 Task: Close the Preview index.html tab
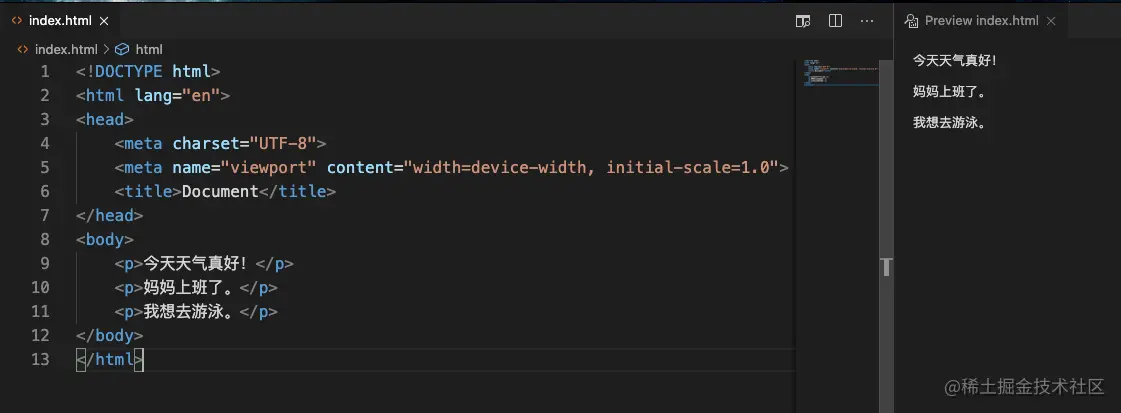[x=1051, y=21]
